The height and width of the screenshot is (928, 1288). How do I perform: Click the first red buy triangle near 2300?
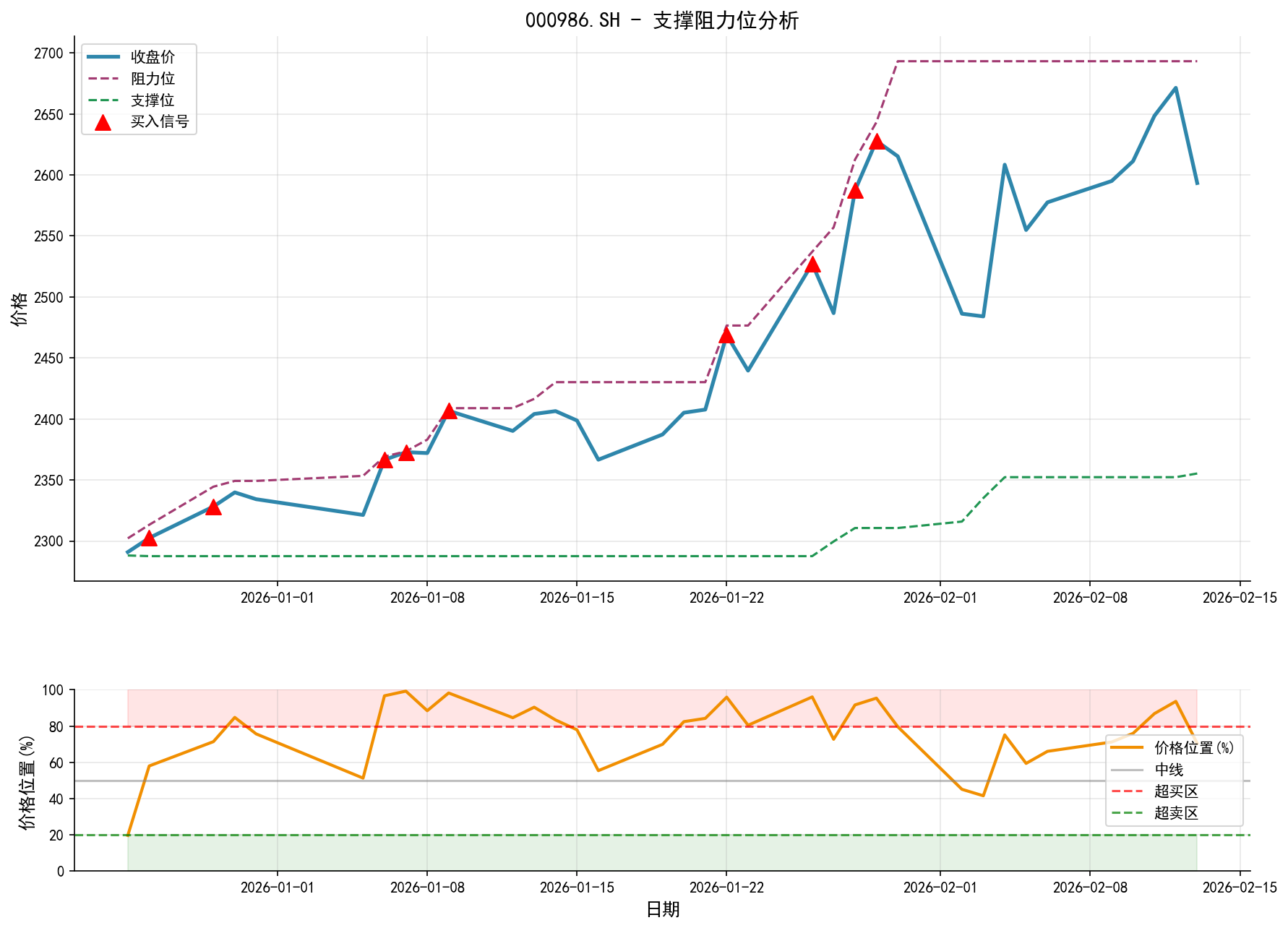point(150,539)
